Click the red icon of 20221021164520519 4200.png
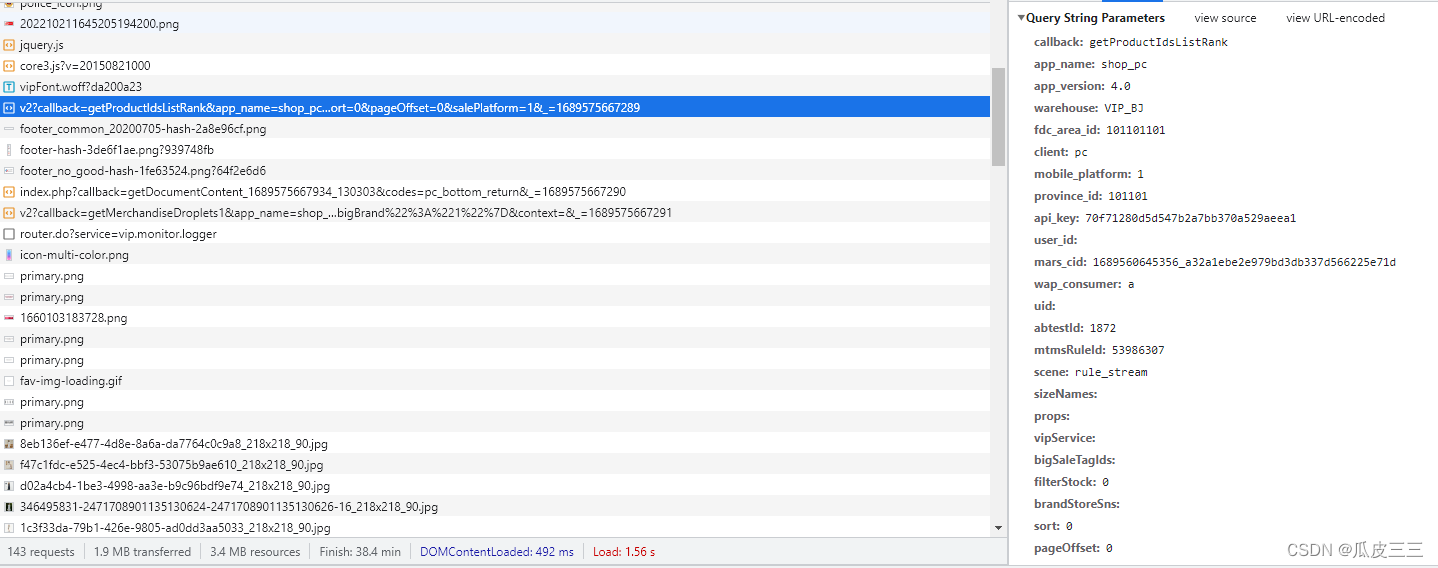 click(x=9, y=24)
